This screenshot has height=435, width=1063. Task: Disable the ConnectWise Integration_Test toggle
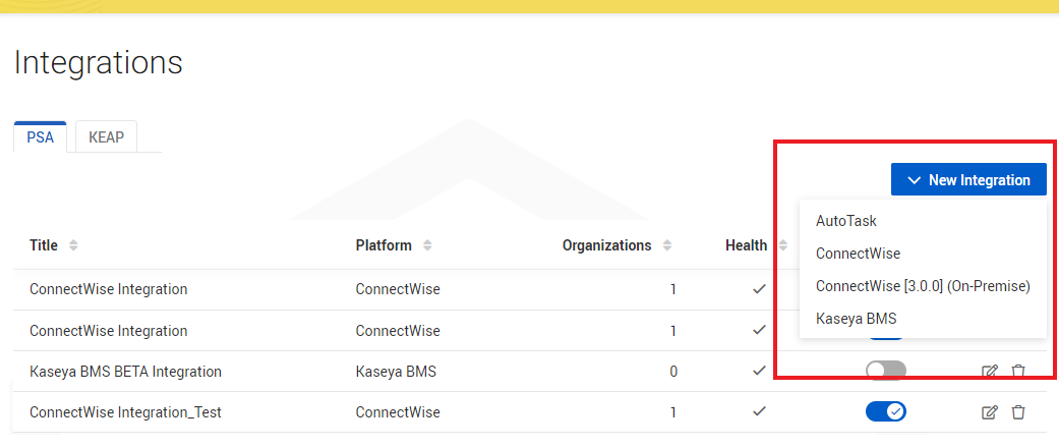tap(886, 411)
